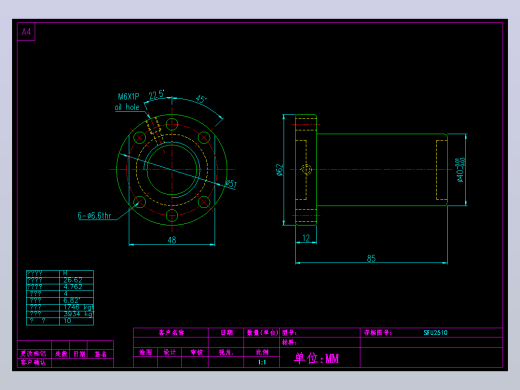The image size is (520, 390).
Task: Select the 1746 kgf load value
Action: pyautogui.click(x=78, y=307)
